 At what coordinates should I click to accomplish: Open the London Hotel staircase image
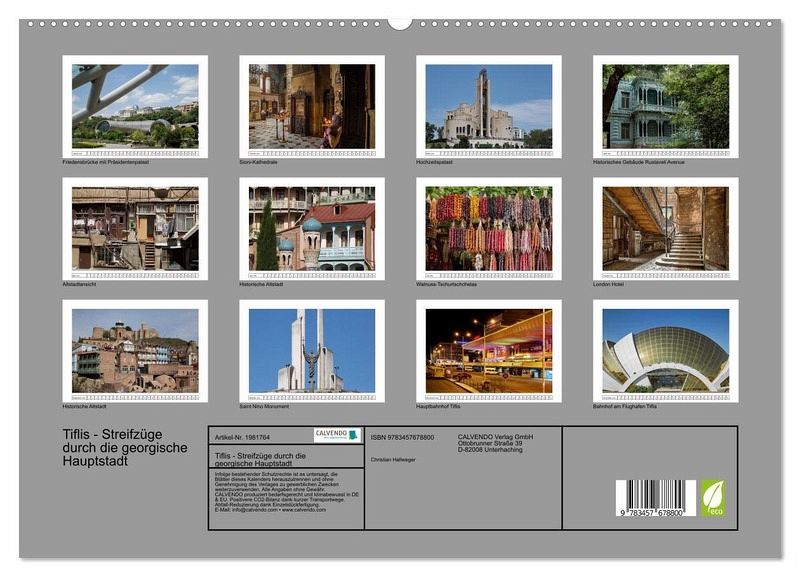click(665, 228)
